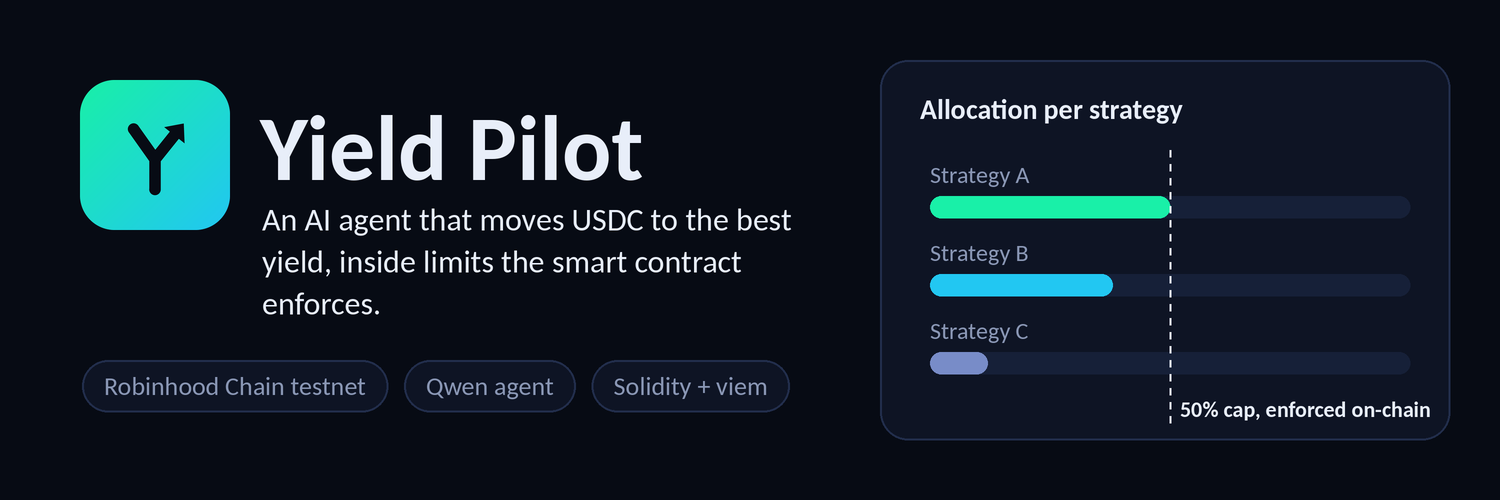Click the Strategy A label

[979, 176]
